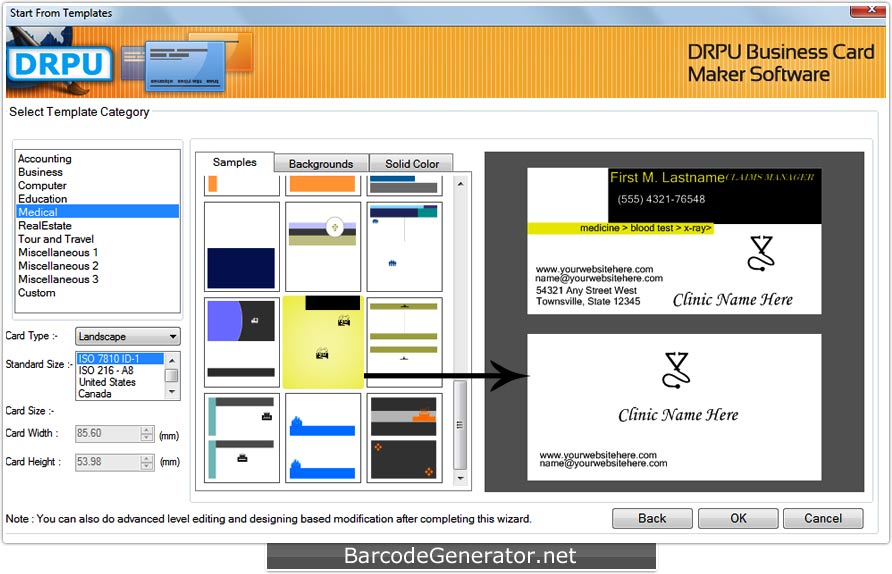This screenshot has width=892, height=574.
Task: Click template gallery scroll-down arrow
Action: 460,478
